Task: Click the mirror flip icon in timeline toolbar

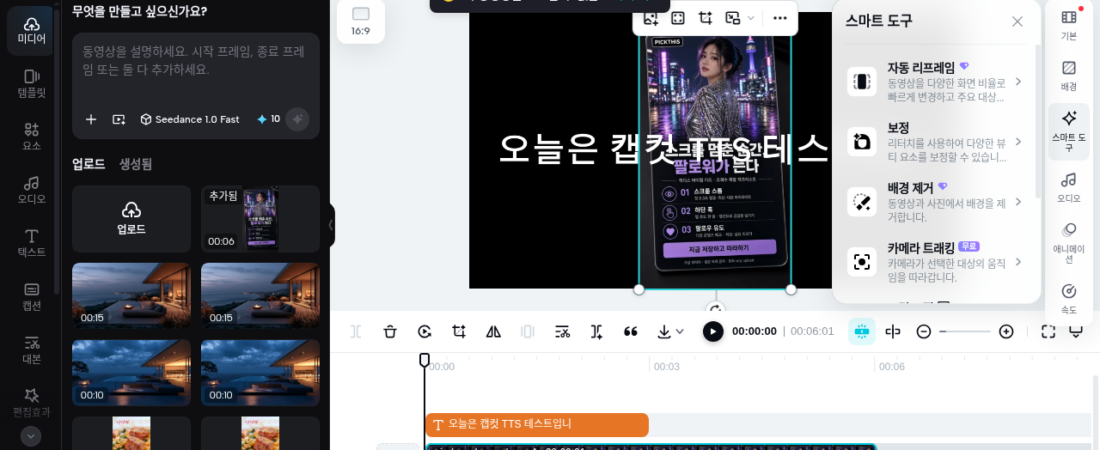Action: coord(493,331)
